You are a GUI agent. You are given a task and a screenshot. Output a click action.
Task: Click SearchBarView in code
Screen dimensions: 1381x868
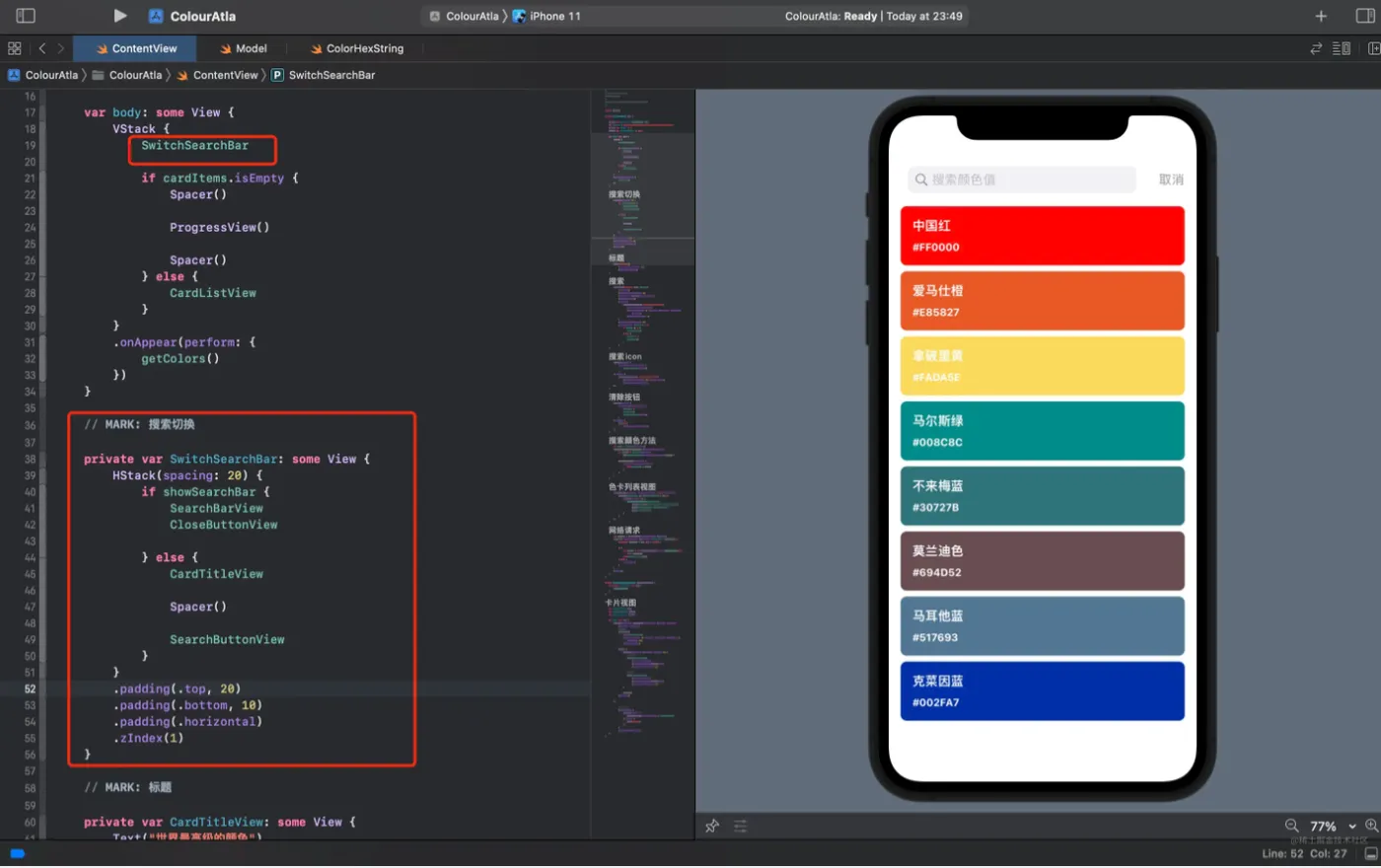(x=216, y=509)
